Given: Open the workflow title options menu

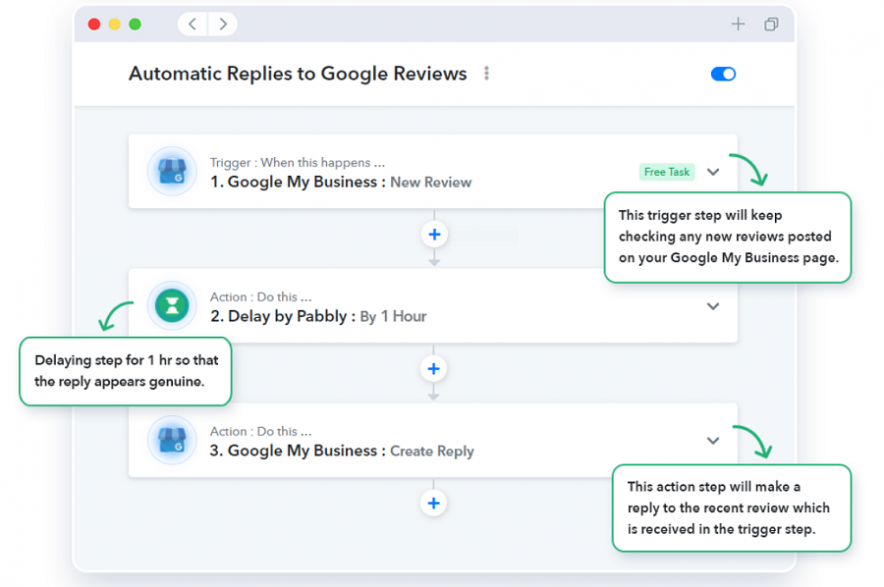Looking at the screenshot, I should [486, 73].
